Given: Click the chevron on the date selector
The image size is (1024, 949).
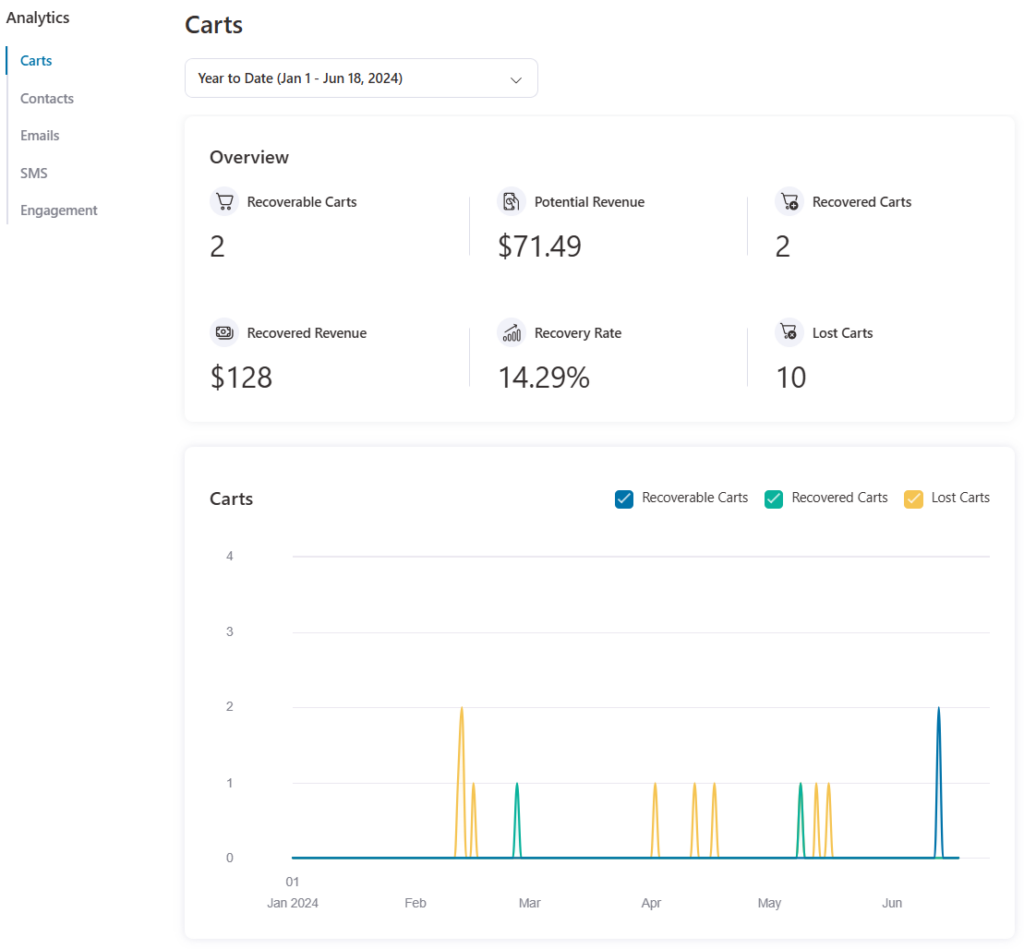Looking at the screenshot, I should click(x=516, y=79).
